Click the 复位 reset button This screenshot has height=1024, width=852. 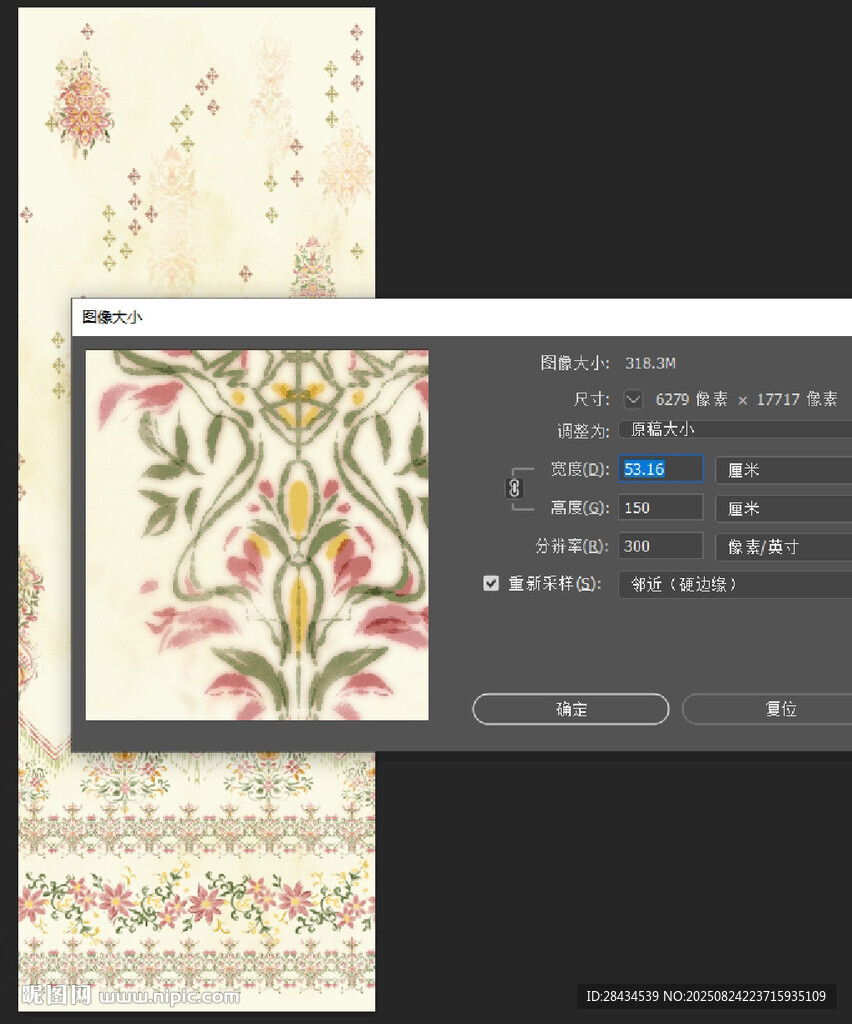click(767, 709)
